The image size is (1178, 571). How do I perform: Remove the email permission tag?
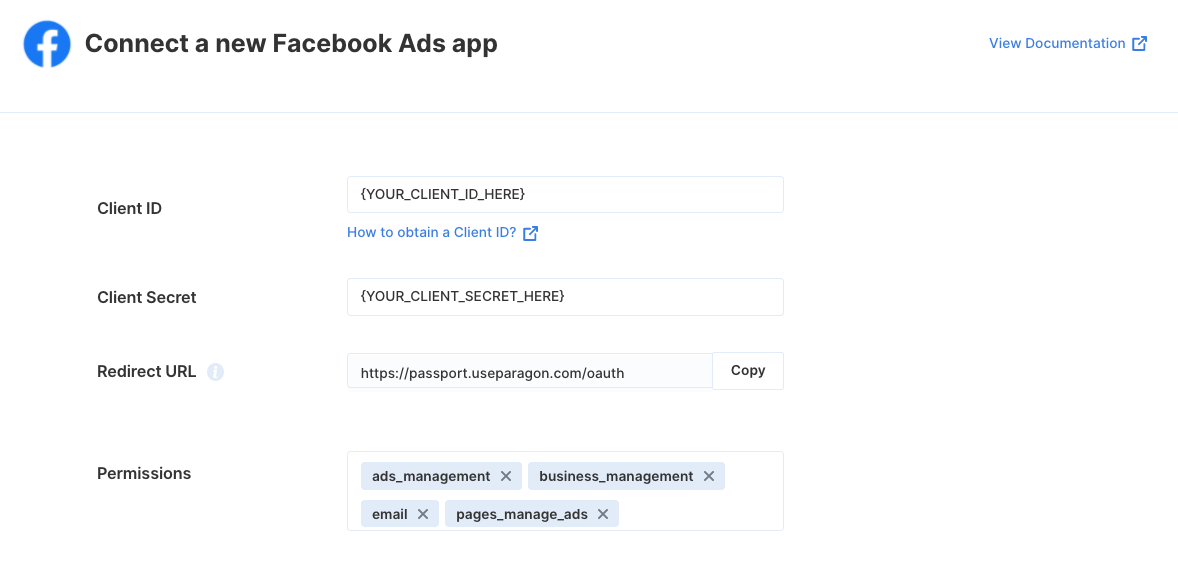click(423, 514)
